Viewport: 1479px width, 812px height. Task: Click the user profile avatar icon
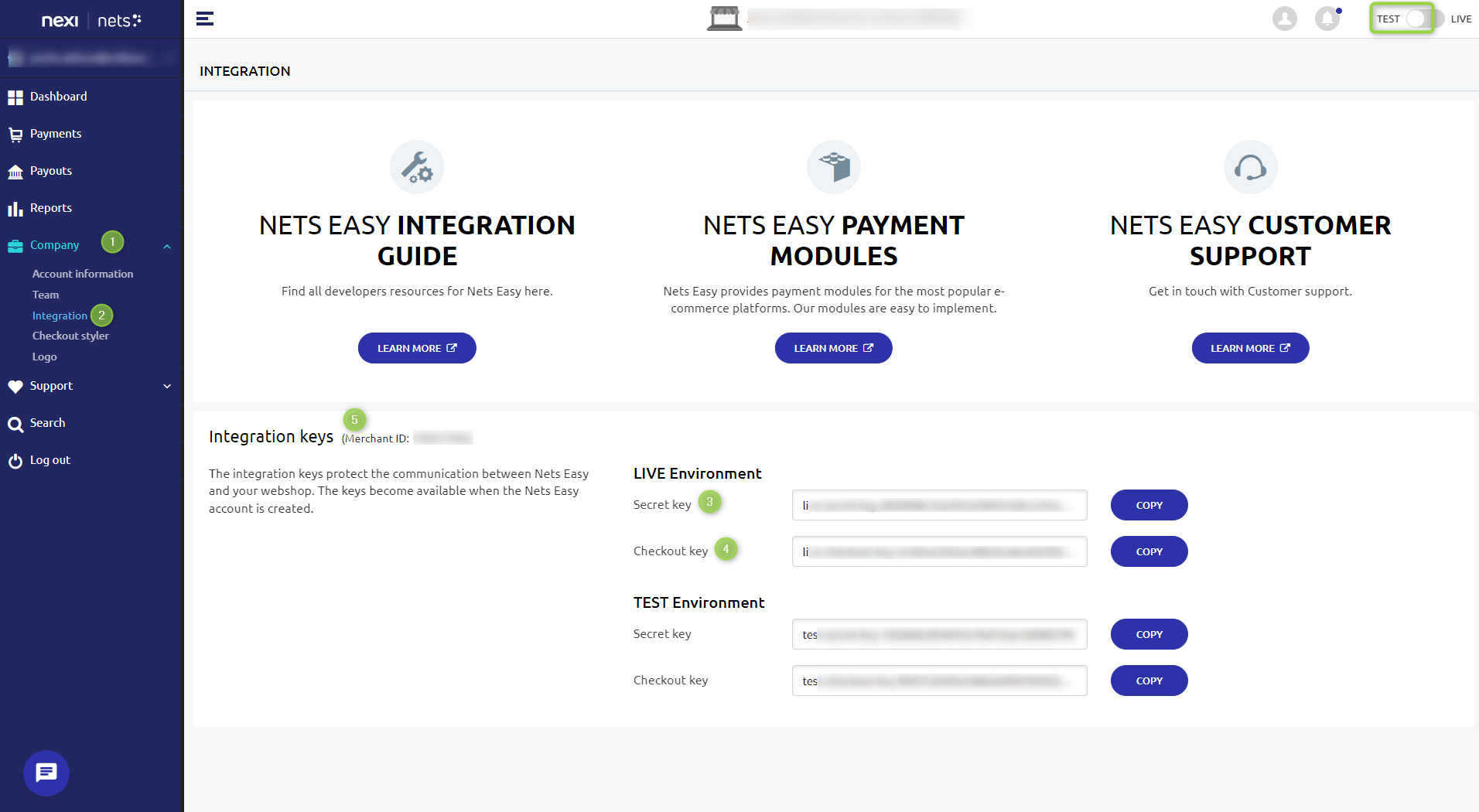pos(1285,19)
